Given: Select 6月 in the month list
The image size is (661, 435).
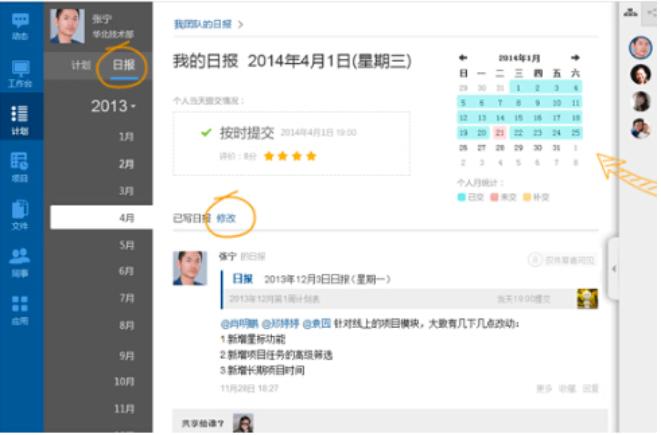Looking at the screenshot, I should coord(126,271).
